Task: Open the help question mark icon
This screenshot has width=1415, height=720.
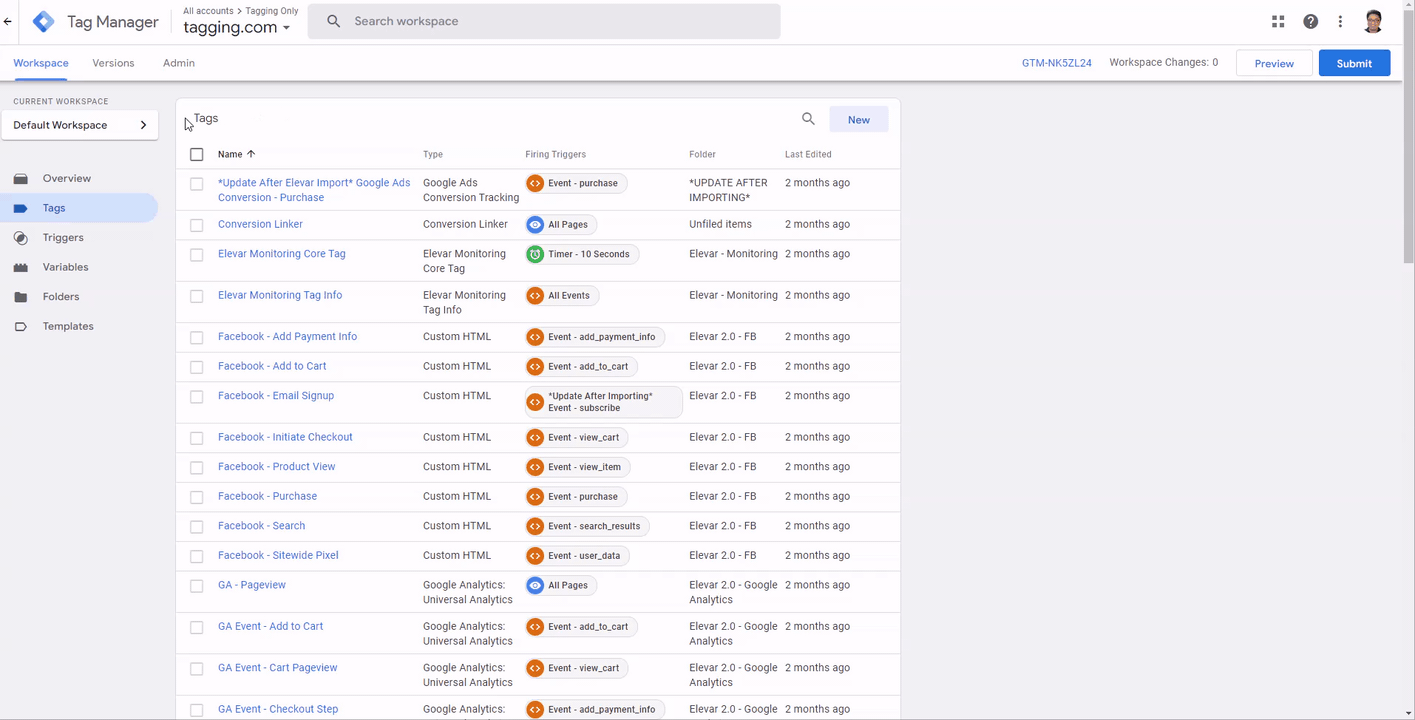Action: (1310, 21)
